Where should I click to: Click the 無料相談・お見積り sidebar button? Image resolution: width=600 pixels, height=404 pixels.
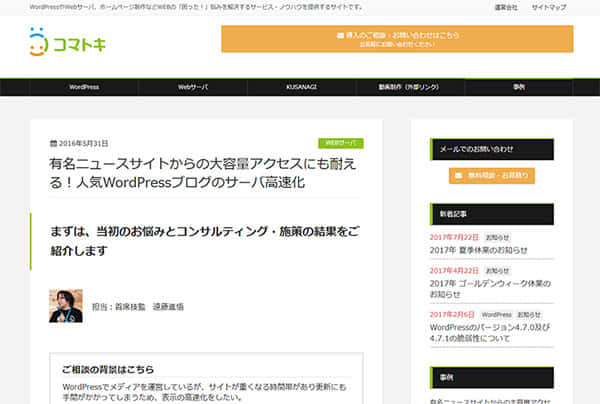tap(492, 176)
